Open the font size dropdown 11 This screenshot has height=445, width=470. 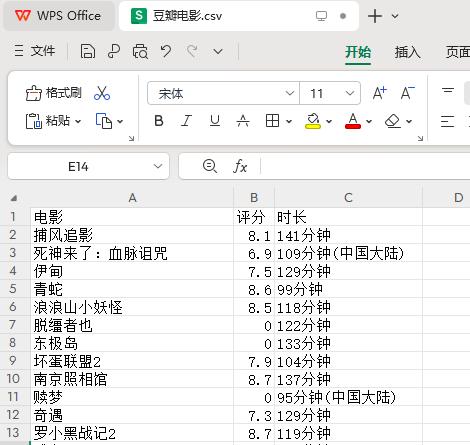click(350, 93)
